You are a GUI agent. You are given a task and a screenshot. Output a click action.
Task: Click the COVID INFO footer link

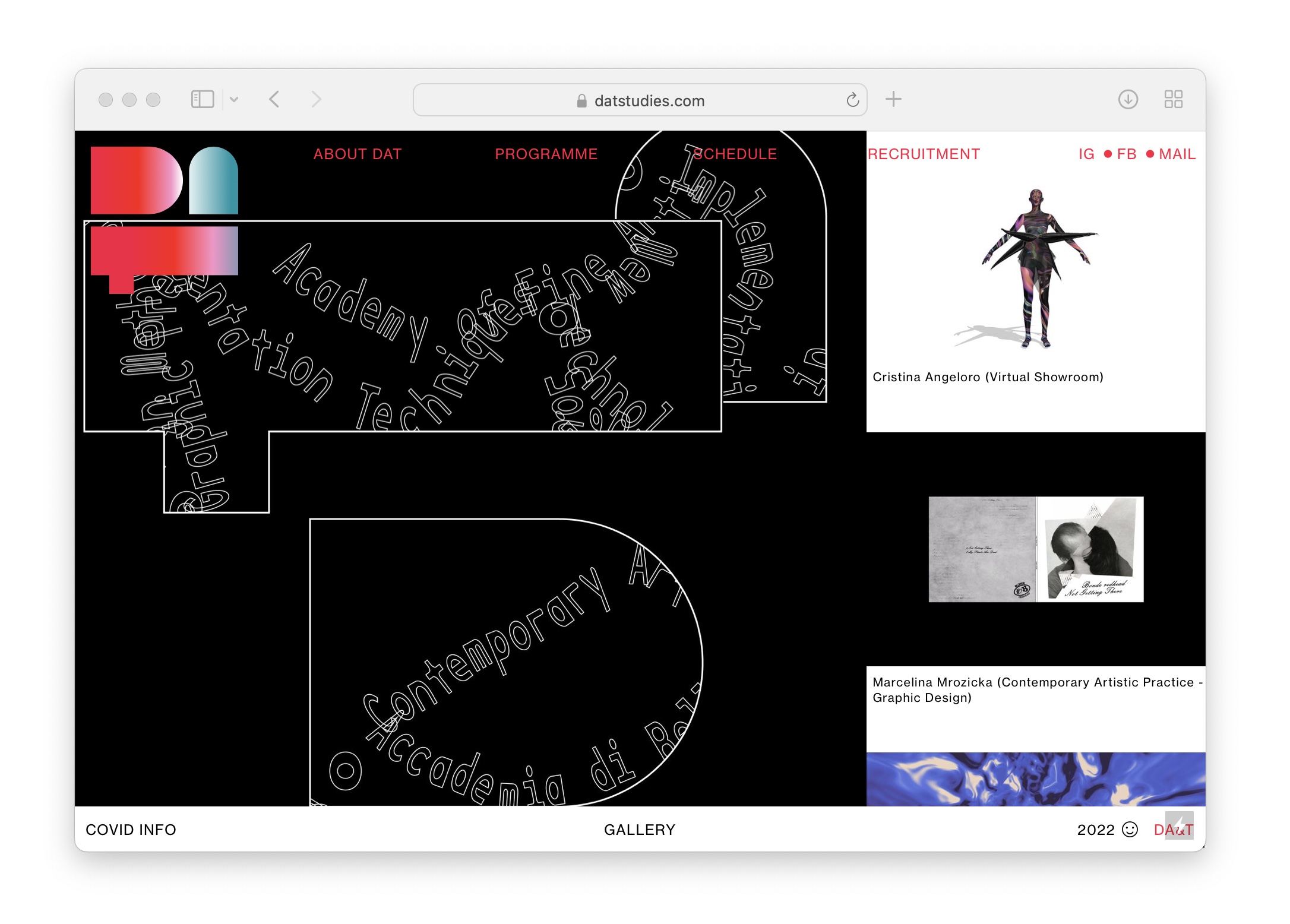point(131,830)
